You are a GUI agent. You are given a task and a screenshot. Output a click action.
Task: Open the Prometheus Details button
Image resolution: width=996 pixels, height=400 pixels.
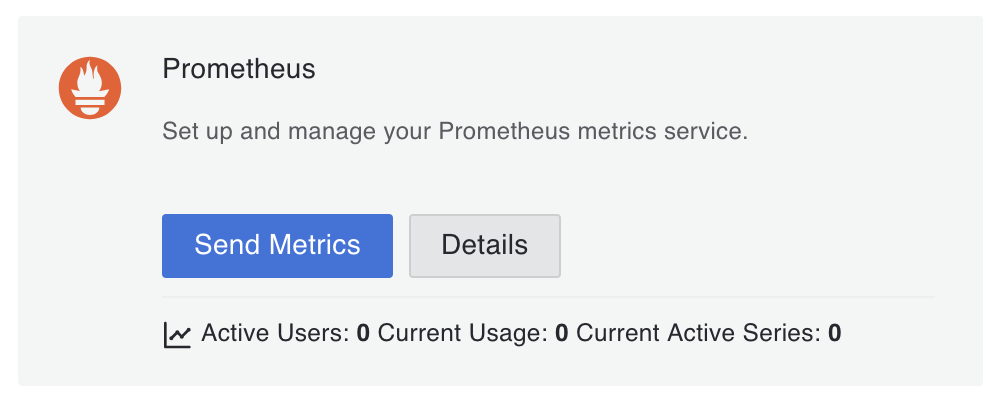point(485,246)
